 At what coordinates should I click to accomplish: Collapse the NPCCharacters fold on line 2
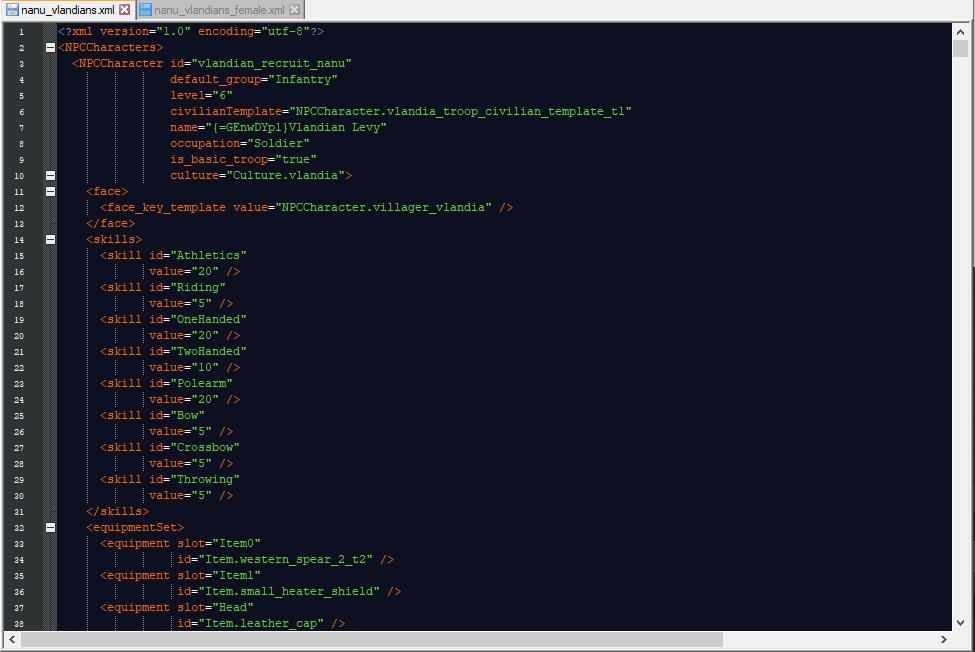point(50,47)
